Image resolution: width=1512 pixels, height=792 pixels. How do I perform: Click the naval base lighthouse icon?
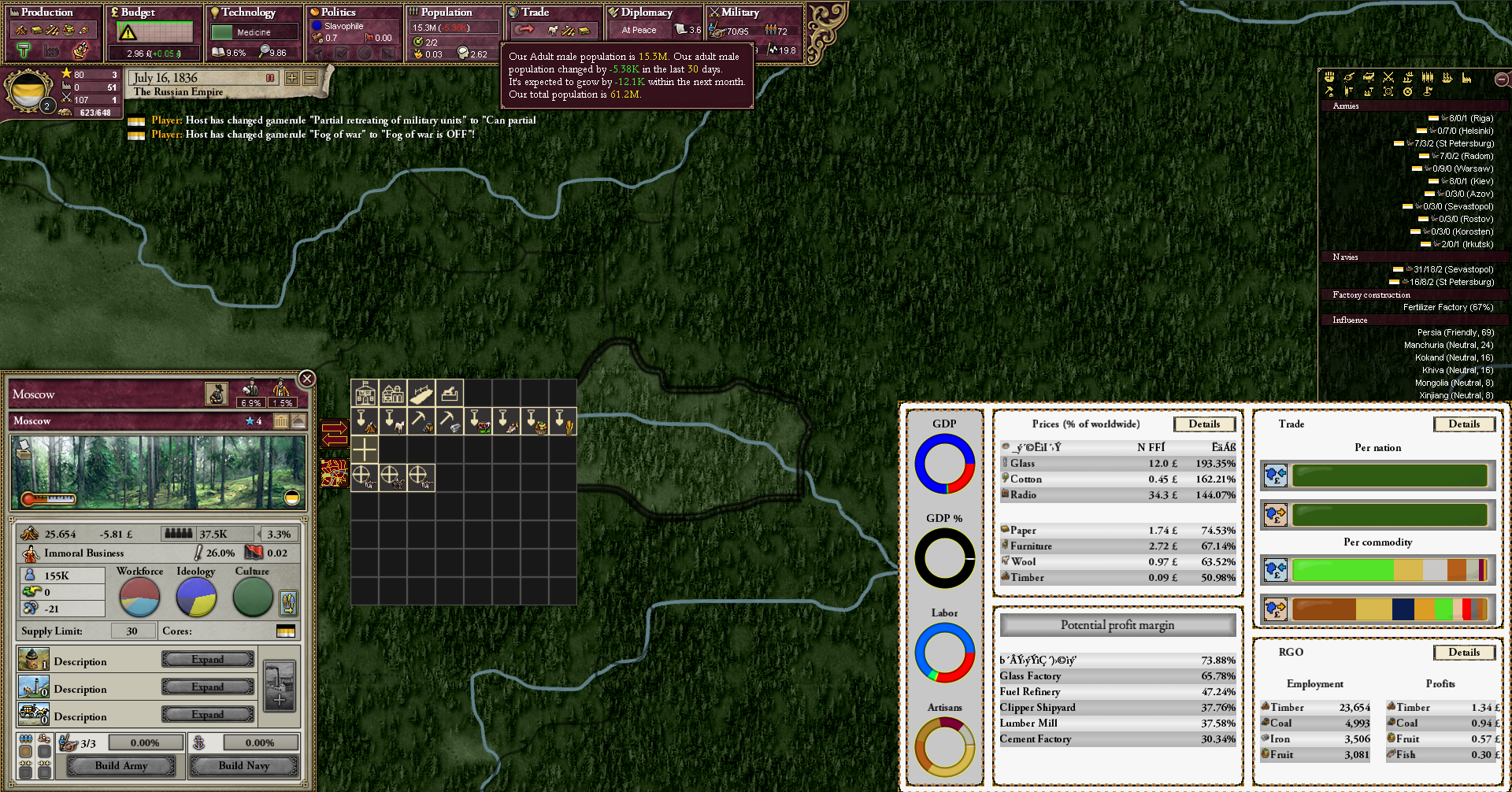(33, 687)
